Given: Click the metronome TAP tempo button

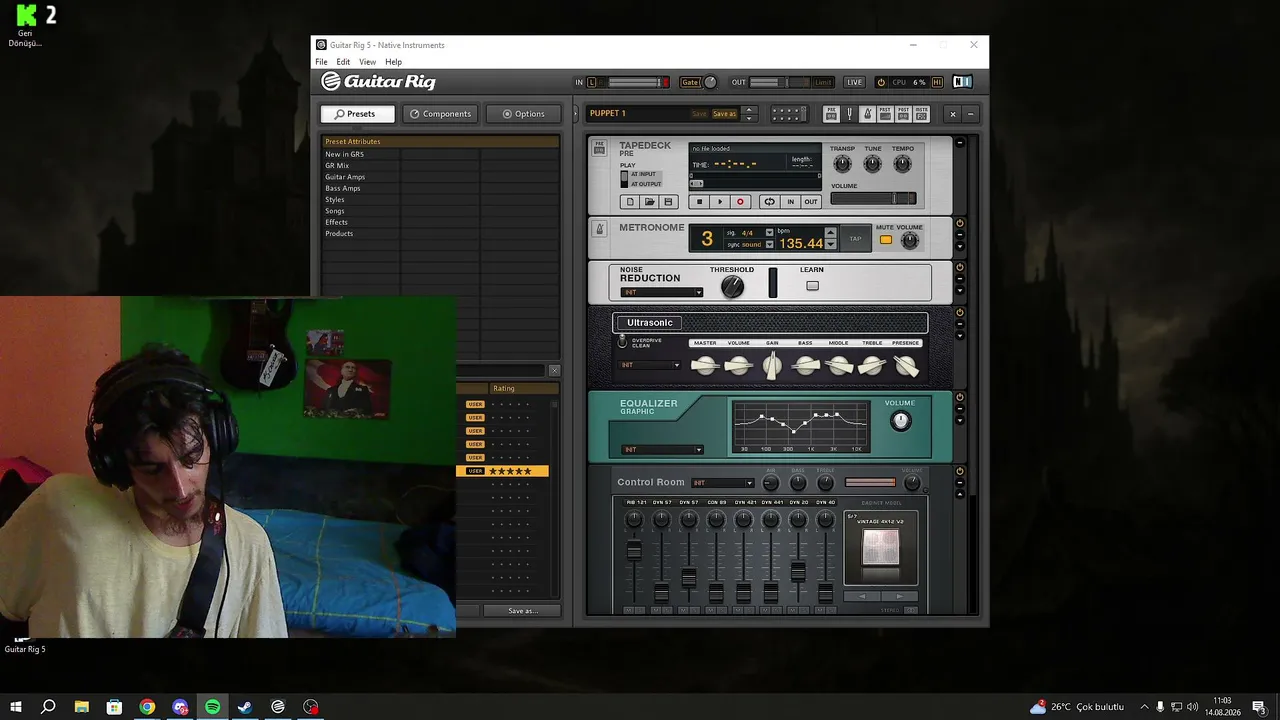Looking at the screenshot, I should tap(855, 239).
